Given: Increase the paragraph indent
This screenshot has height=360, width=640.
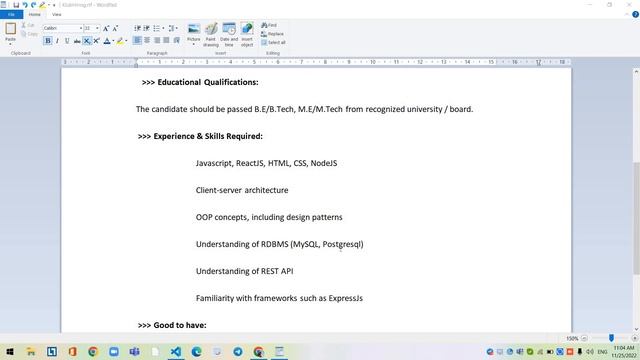Looking at the screenshot, I should click(147, 28).
